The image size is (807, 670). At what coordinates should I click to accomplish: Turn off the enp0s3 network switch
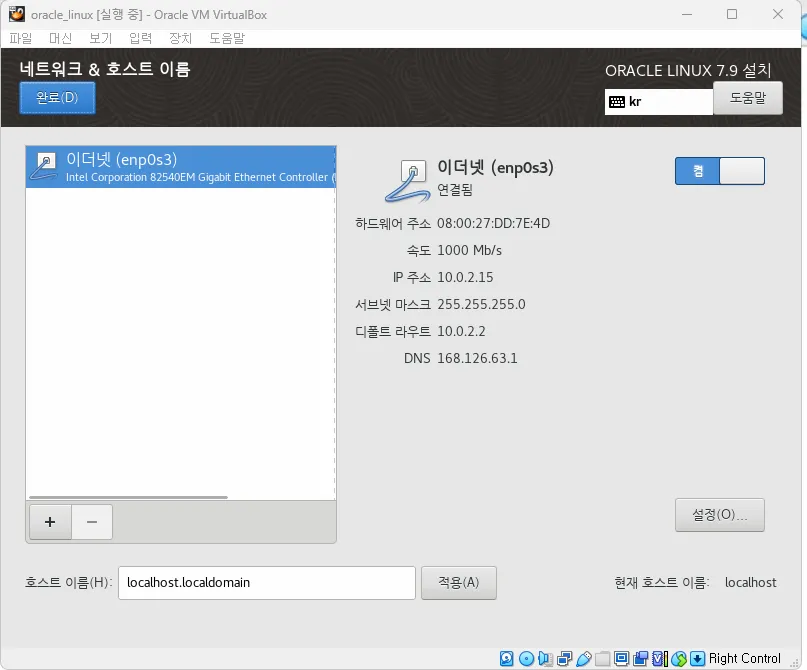(x=720, y=171)
